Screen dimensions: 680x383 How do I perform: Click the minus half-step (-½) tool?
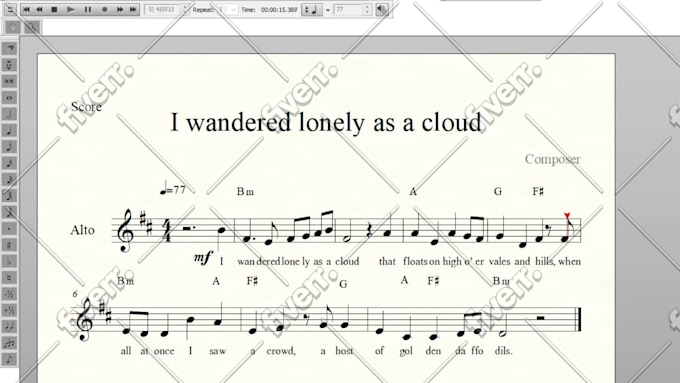click(10, 294)
